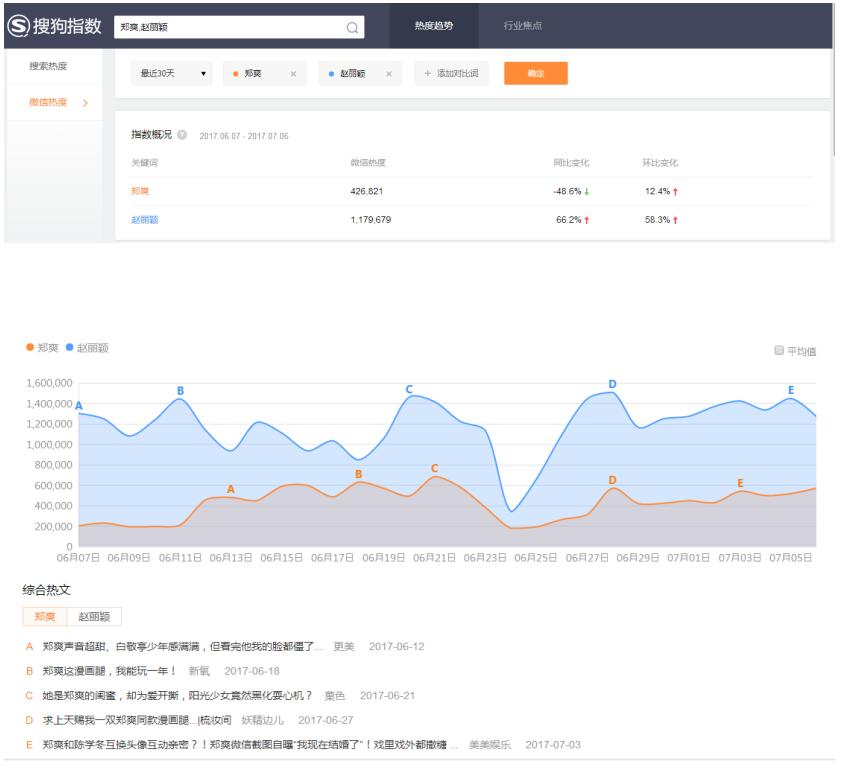The height and width of the screenshot is (765, 843).
Task: Select 搜索热度 in the sidebar
Action: [48, 67]
